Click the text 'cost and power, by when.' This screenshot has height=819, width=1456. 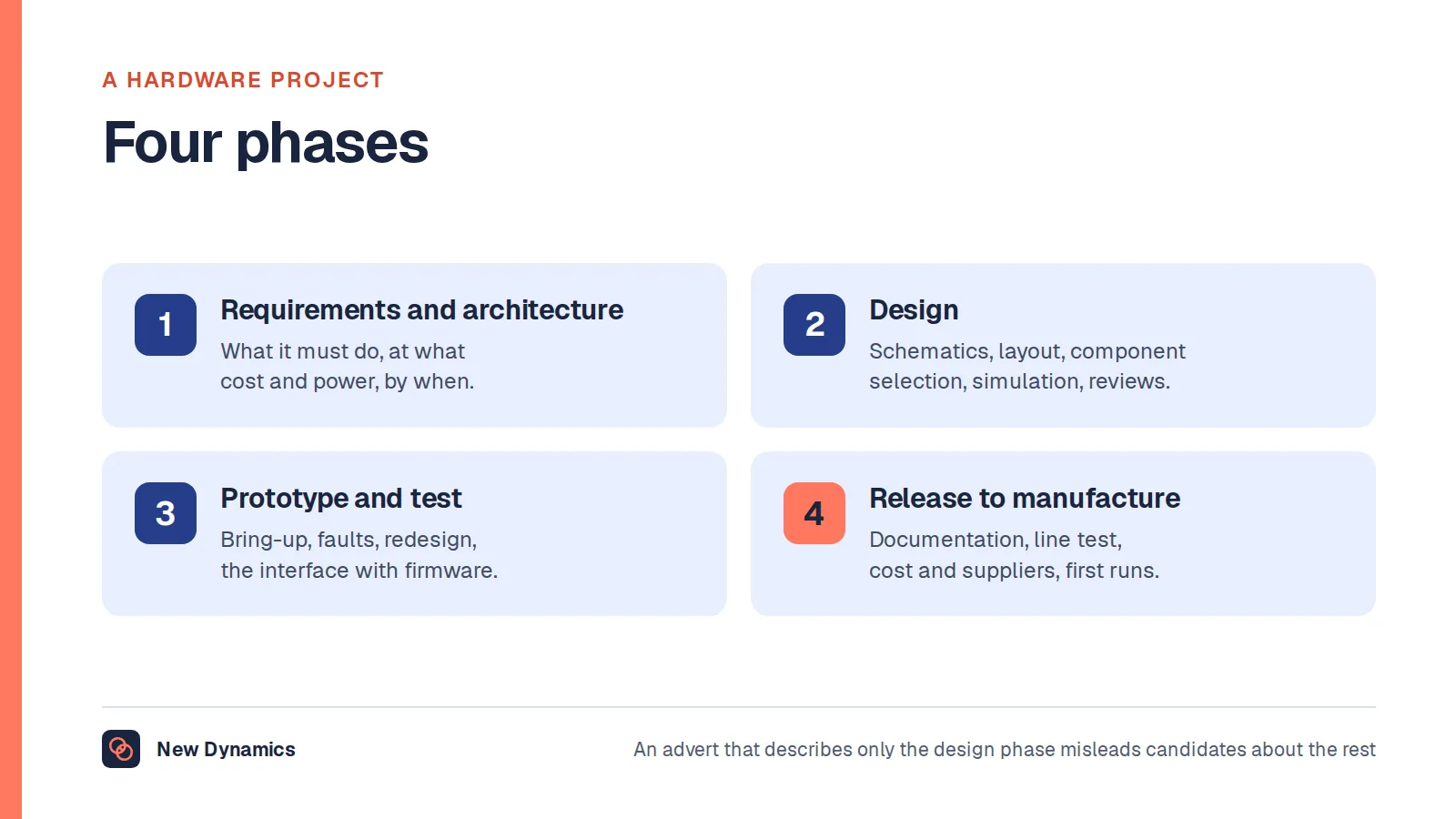(x=348, y=381)
